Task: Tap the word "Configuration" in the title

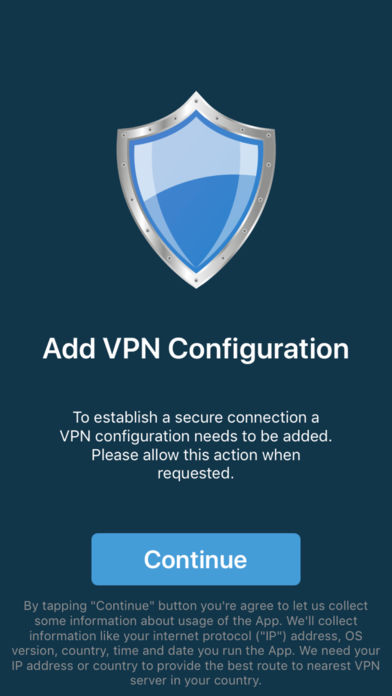Action: (x=258, y=351)
